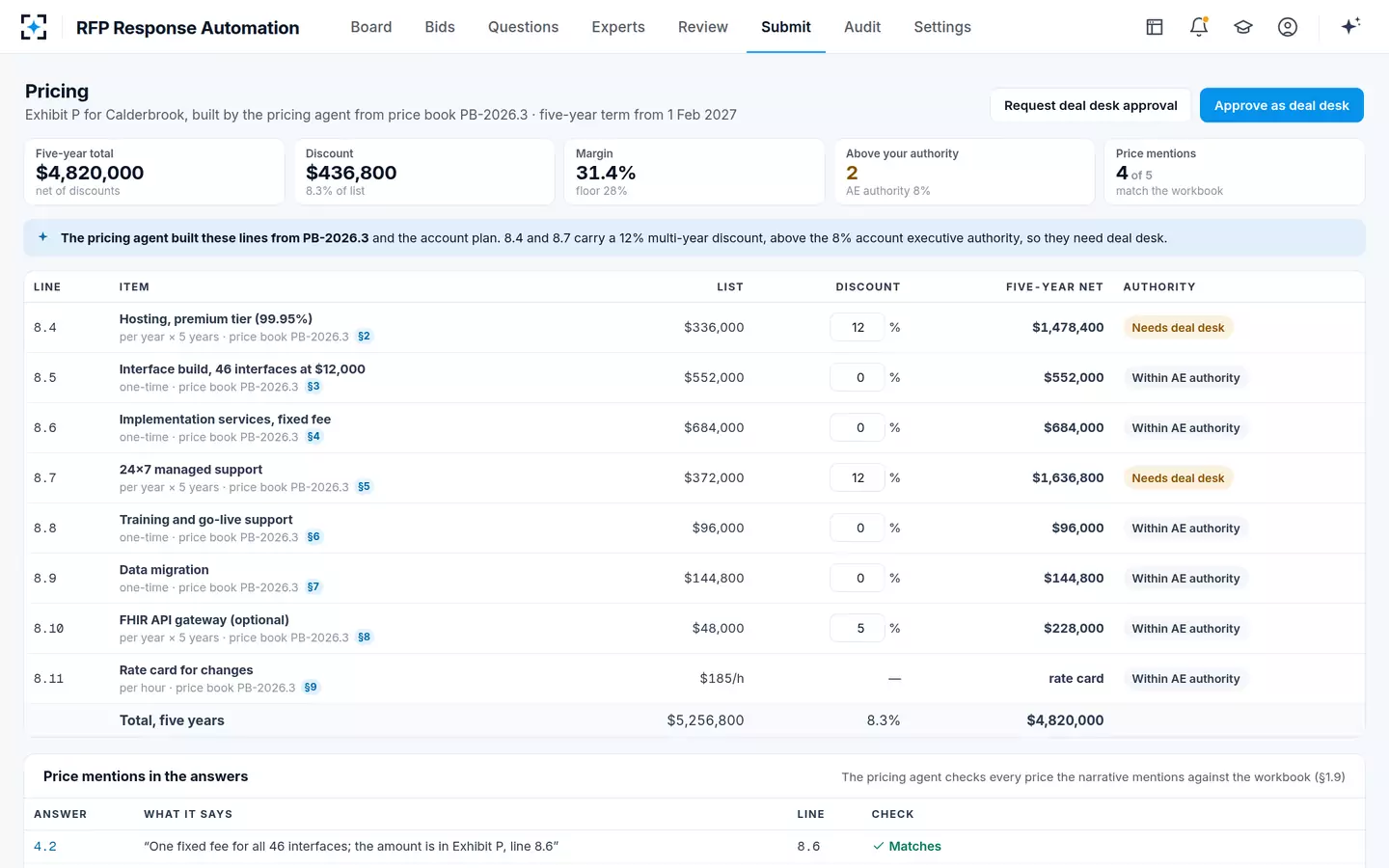Click the Needs deal desk badge on line 8.7
Viewport: 1389px width, 868px height.
point(1178,477)
